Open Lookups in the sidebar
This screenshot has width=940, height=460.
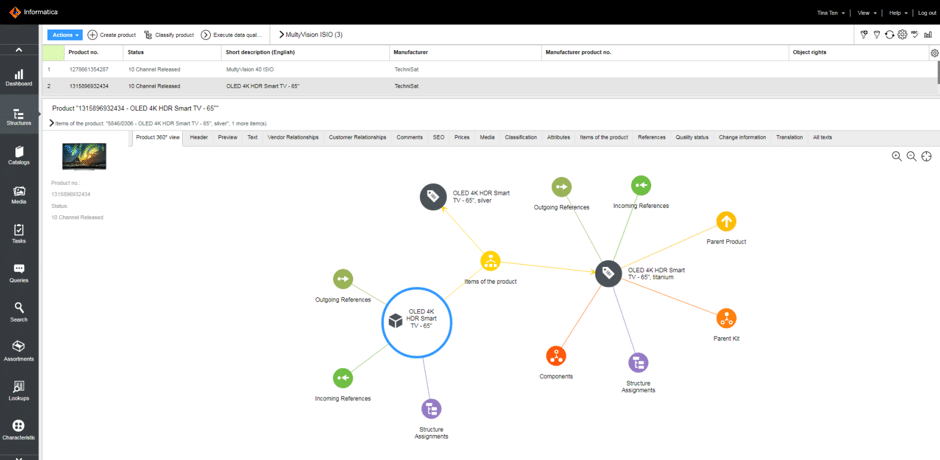[x=19, y=391]
